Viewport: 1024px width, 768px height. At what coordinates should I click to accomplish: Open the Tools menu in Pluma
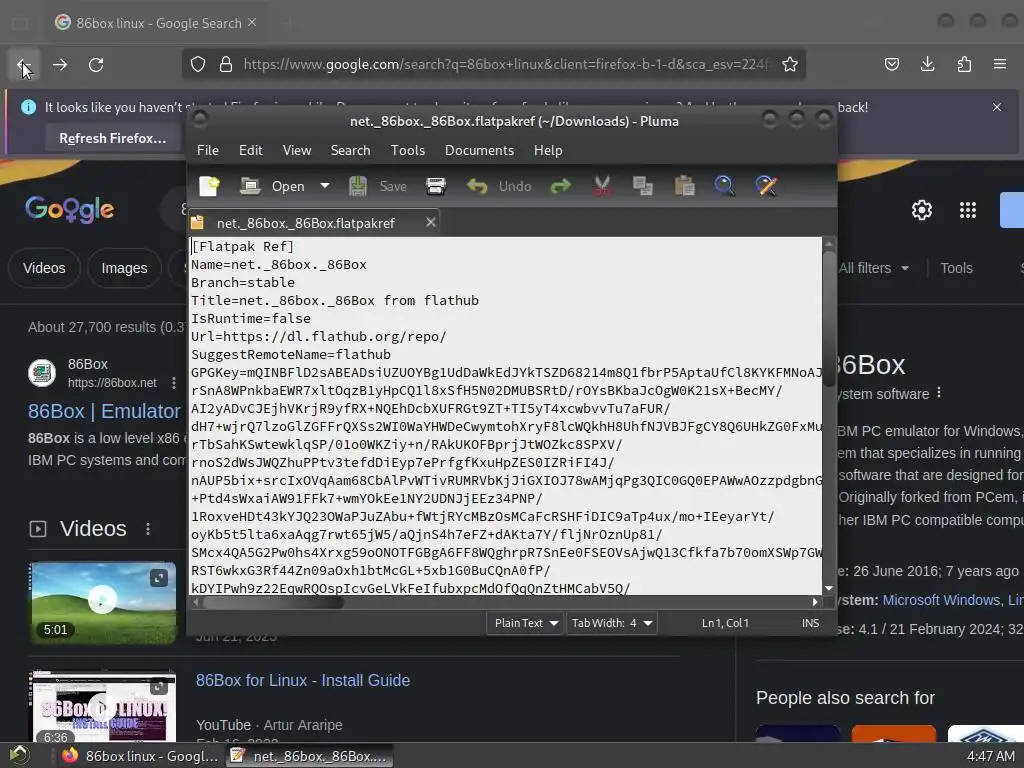[x=408, y=150]
